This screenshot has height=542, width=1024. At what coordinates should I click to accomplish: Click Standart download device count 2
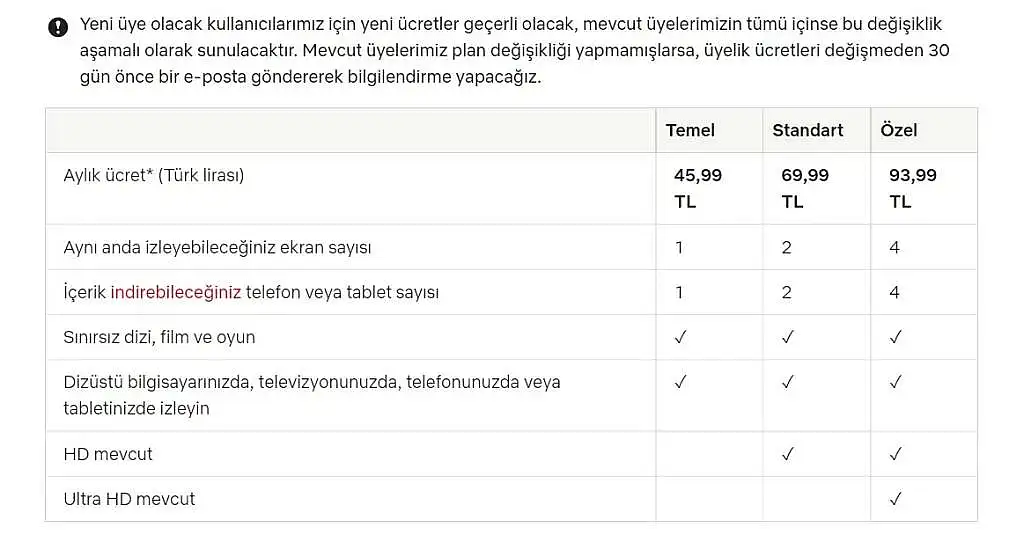click(786, 292)
